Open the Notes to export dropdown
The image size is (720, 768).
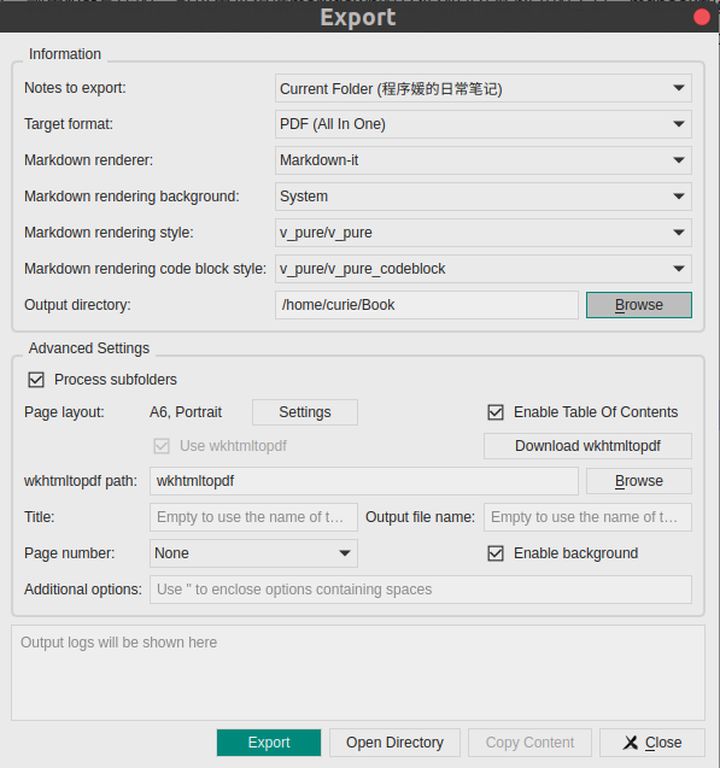point(483,88)
